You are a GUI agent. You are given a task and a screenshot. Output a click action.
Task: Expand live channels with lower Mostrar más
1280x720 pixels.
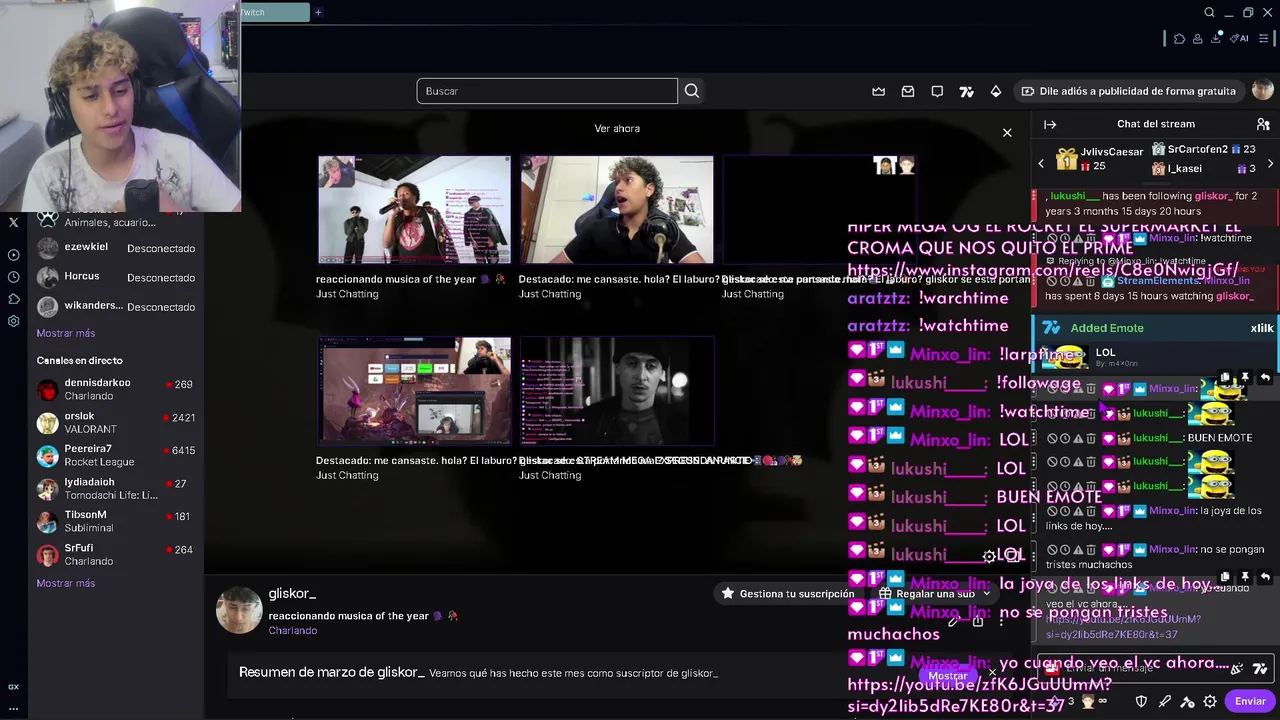coord(66,583)
